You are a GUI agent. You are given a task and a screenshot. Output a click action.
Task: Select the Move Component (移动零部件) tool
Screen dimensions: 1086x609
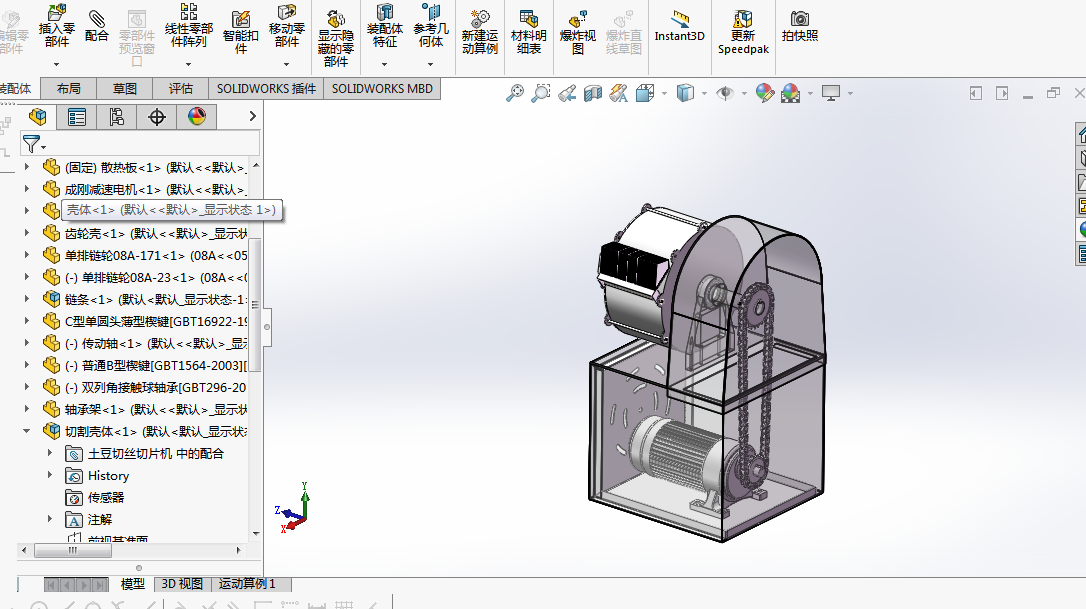click(x=287, y=26)
